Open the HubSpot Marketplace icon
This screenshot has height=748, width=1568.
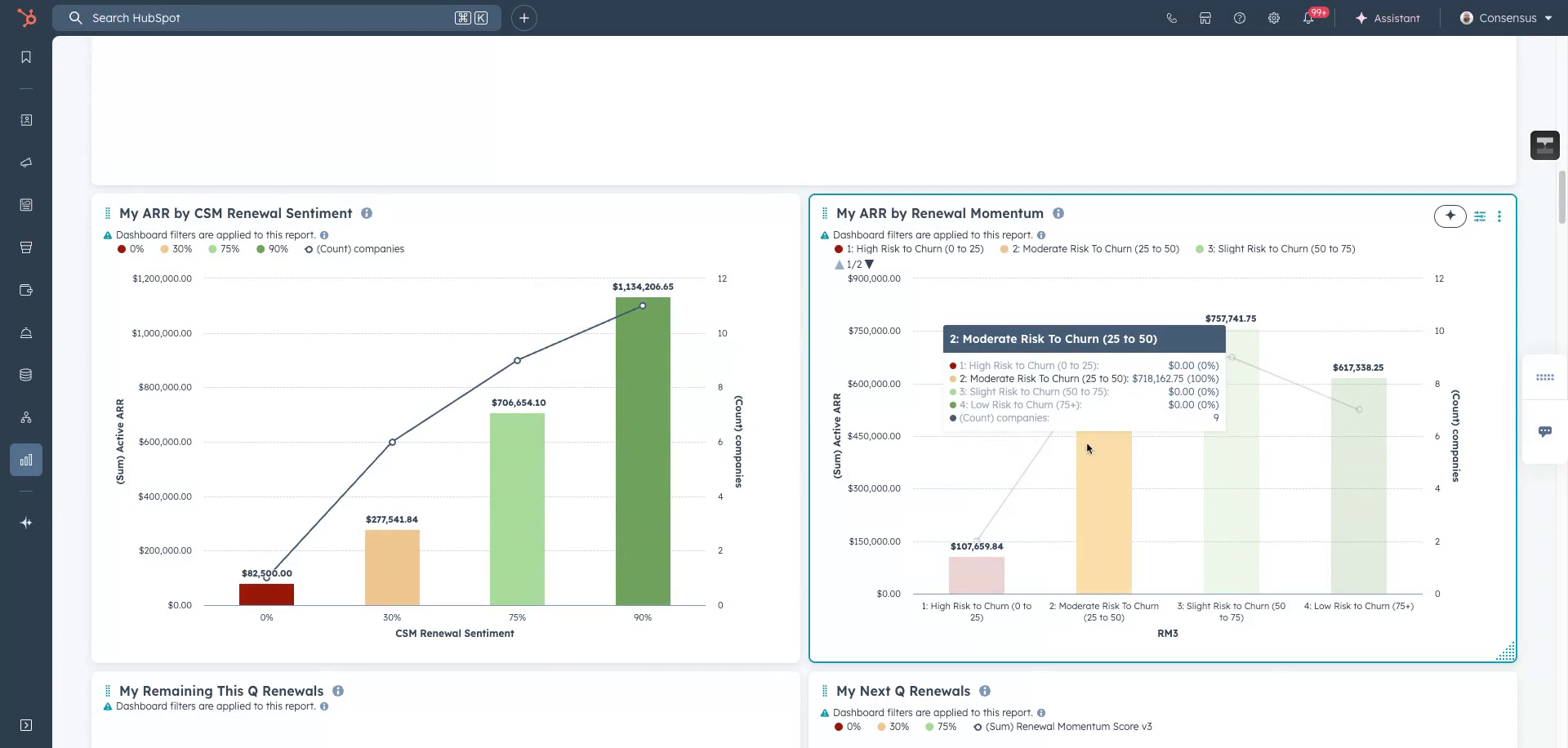click(1205, 18)
